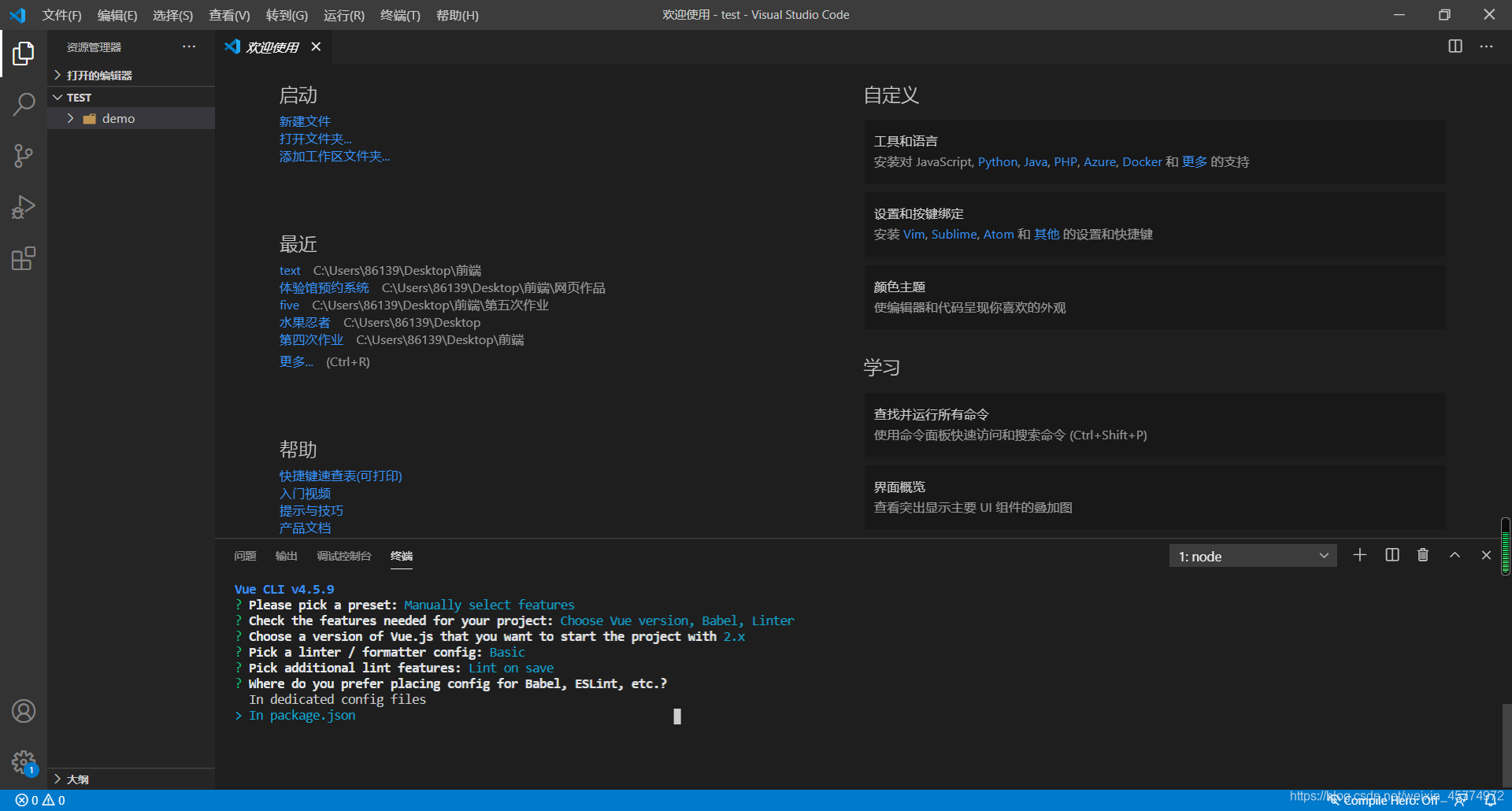This screenshot has width=1512, height=811.
Task: Open the 终端(T) menu
Action: coord(400,15)
